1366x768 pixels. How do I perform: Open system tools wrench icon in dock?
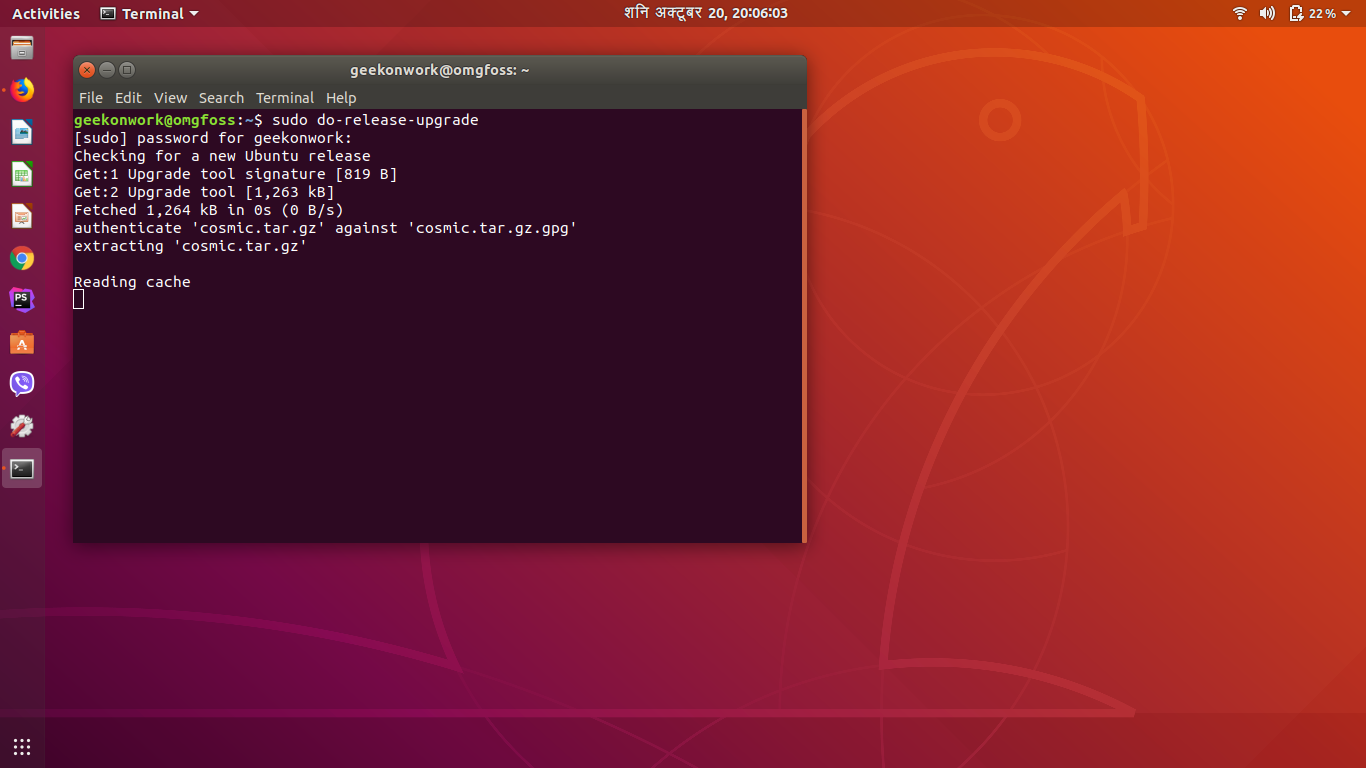pyautogui.click(x=22, y=426)
